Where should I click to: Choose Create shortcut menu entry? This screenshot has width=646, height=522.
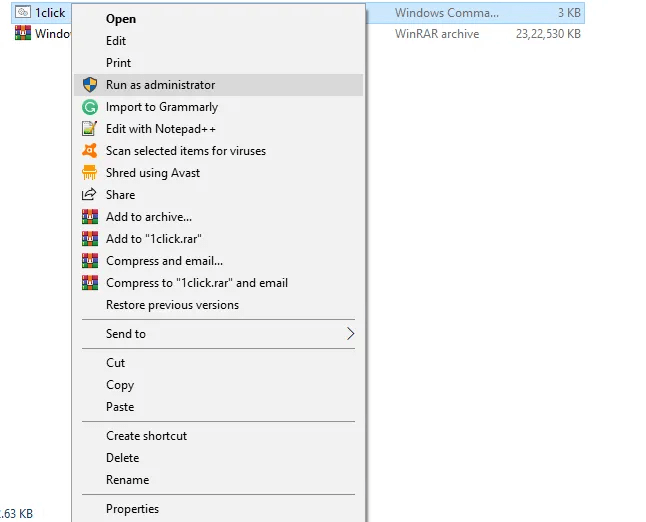tap(146, 436)
